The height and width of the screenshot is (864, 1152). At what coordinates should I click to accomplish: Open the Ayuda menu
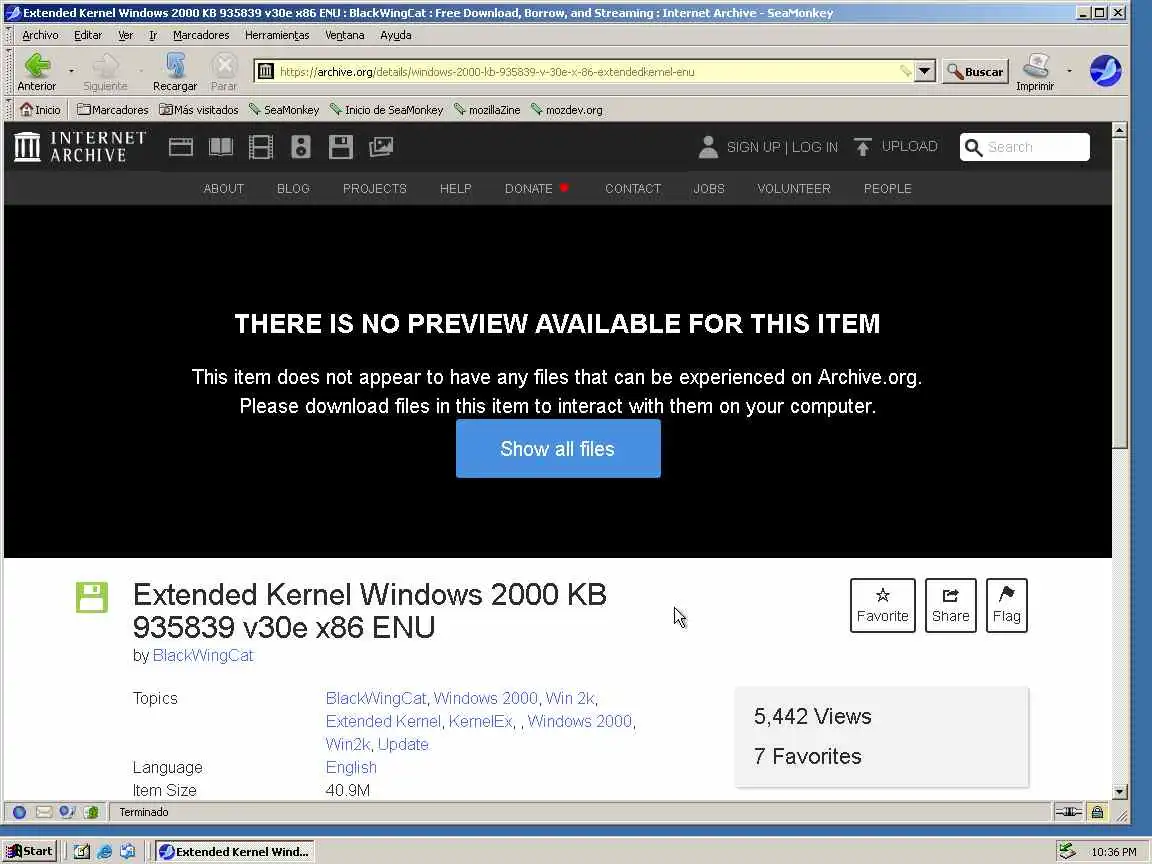tap(395, 35)
